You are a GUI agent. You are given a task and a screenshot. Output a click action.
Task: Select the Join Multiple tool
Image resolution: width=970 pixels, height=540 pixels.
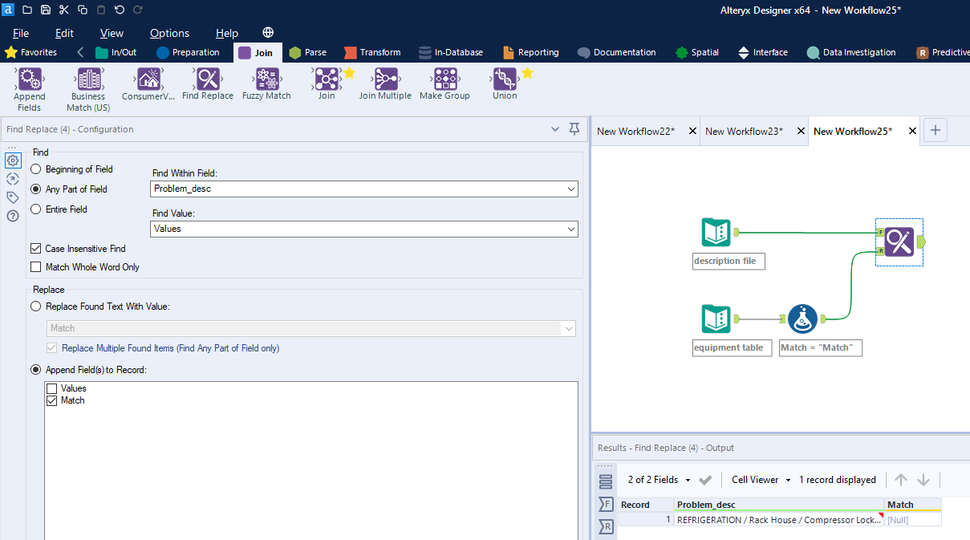click(385, 84)
